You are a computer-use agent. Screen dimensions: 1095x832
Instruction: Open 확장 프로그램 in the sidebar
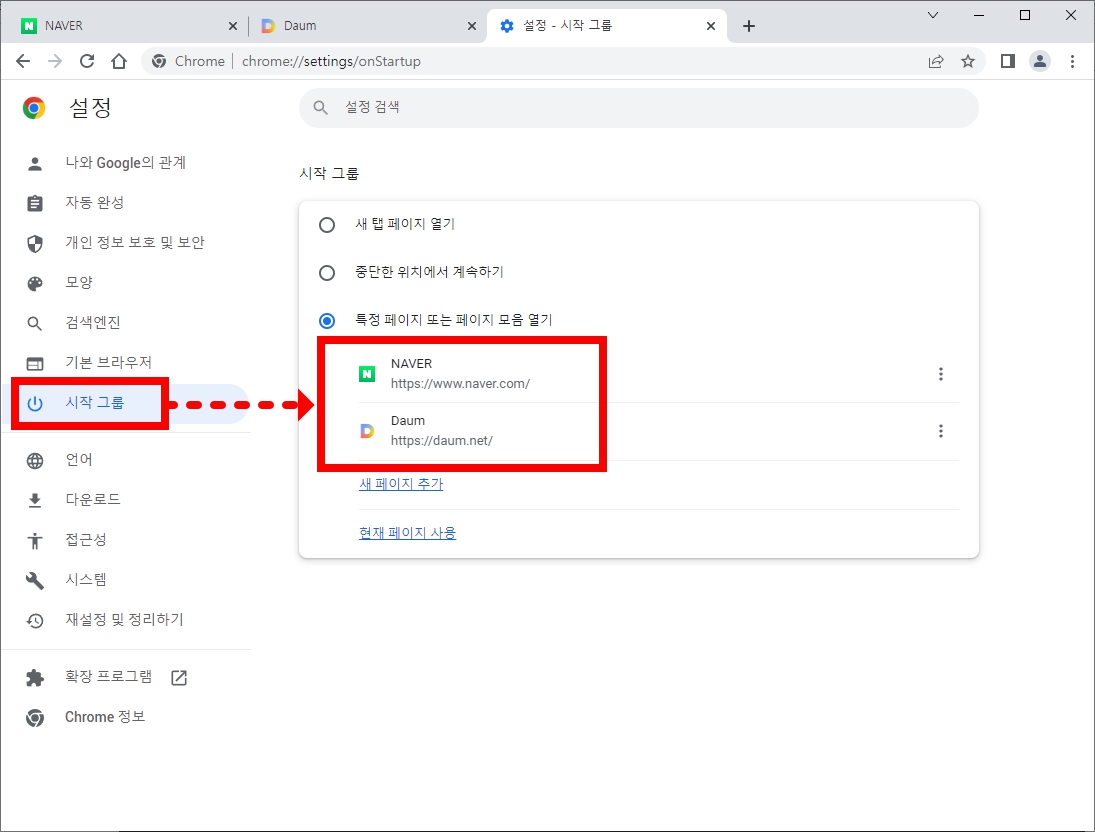(x=126, y=677)
